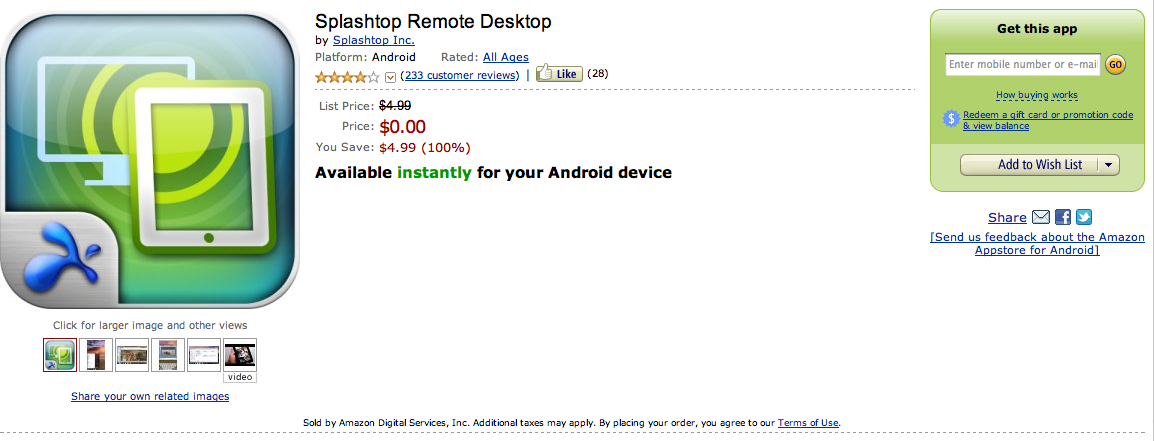Click the star rating icons
Viewport: 1154px width, 441px height.
[x=347, y=76]
